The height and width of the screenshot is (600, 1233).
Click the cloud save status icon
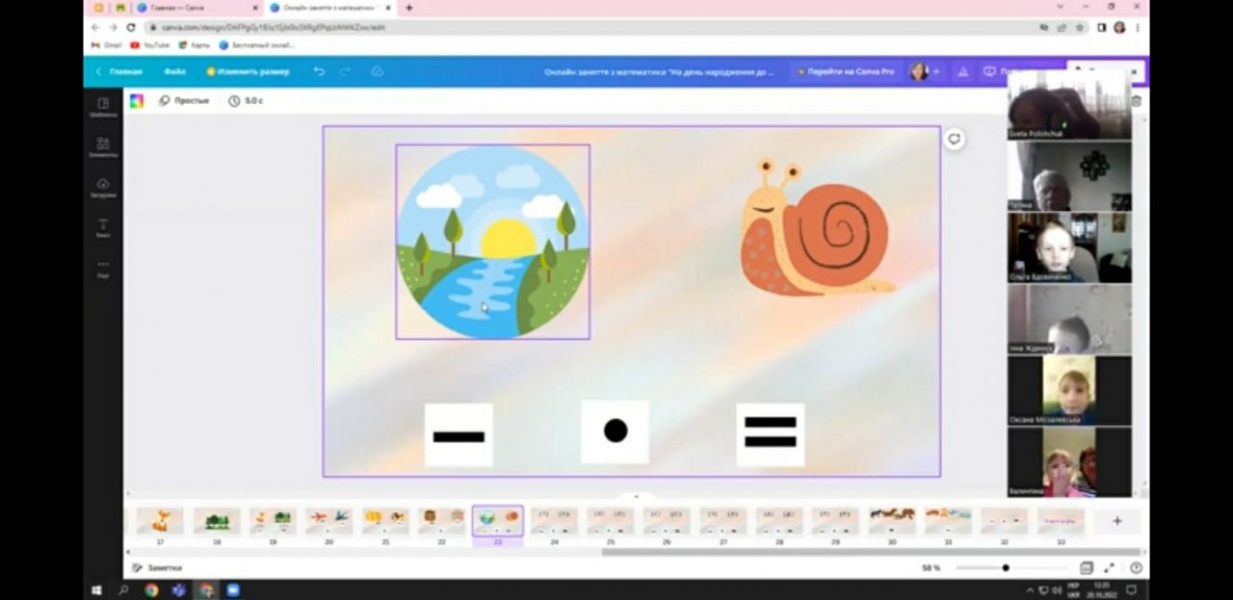pos(377,72)
